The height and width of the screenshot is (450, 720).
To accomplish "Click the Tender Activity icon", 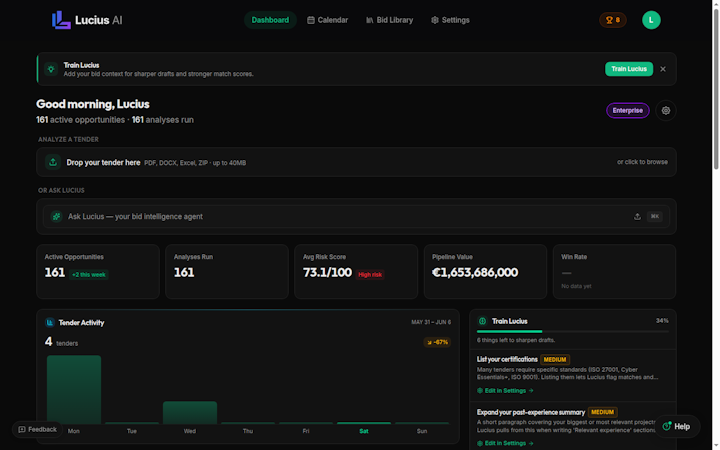I will point(50,323).
